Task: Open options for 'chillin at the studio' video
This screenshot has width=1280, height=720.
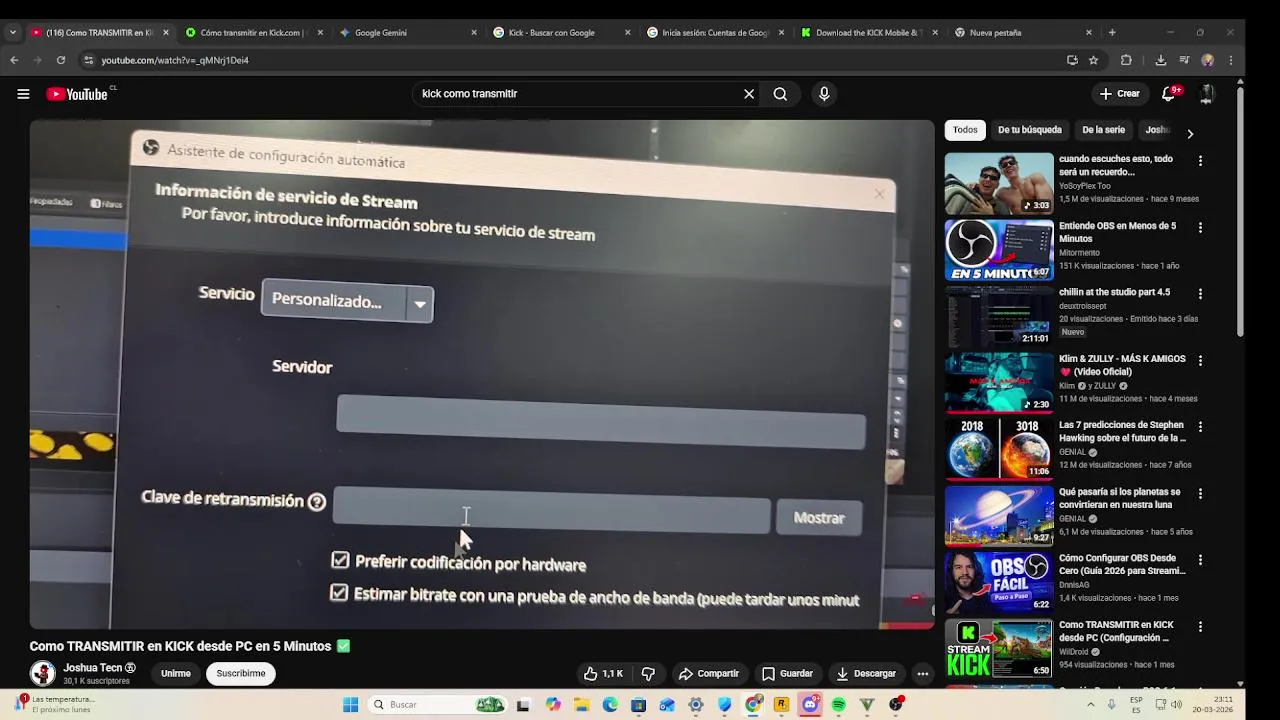Action: click(x=1200, y=294)
